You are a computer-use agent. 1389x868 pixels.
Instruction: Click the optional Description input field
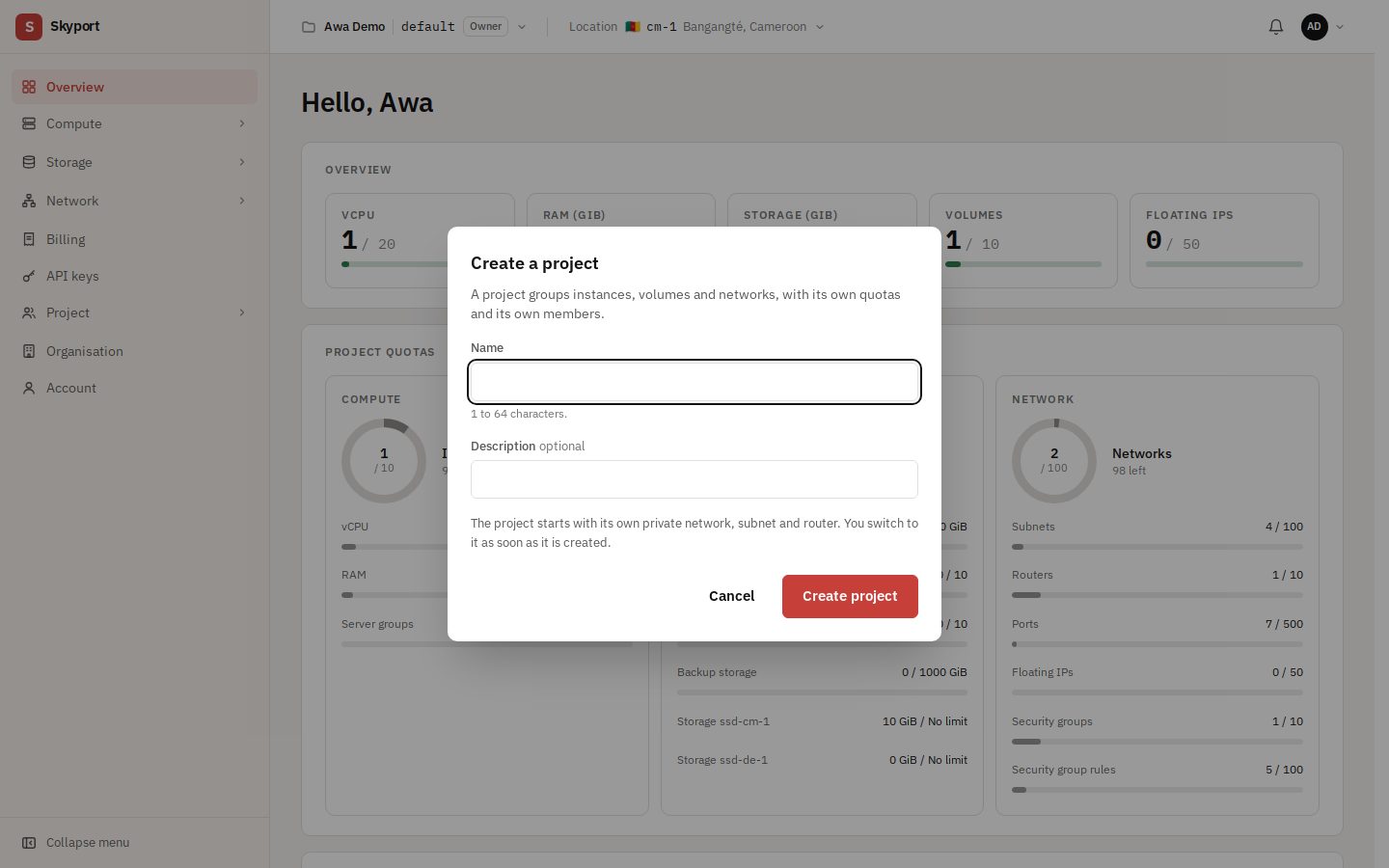point(694,479)
